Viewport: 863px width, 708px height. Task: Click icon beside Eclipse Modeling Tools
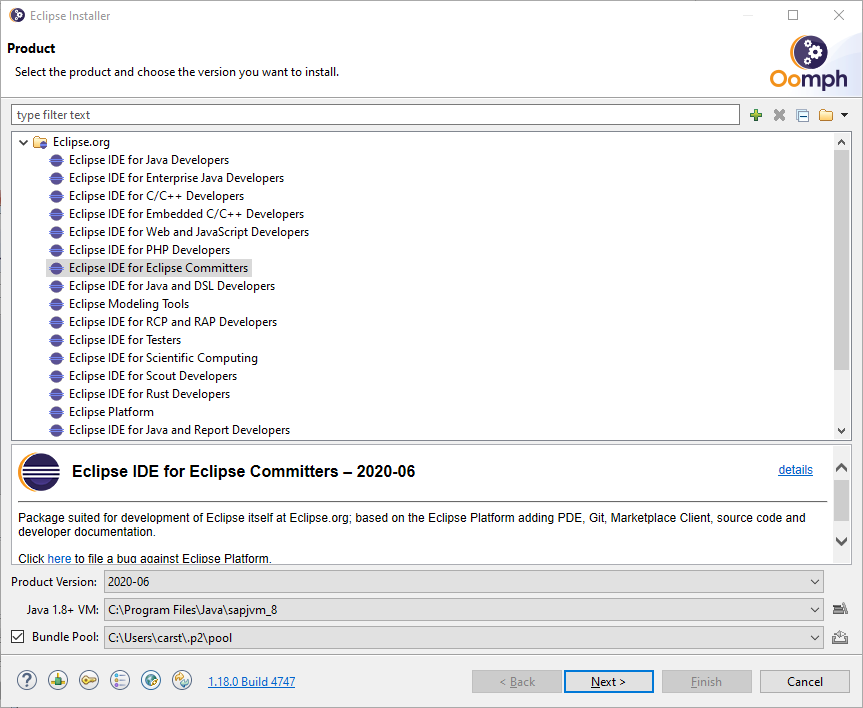point(56,304)
